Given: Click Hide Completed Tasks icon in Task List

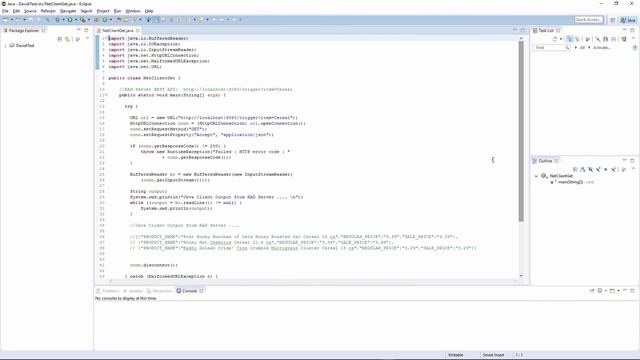Looking at the screenshot, I should coord(598,39).
